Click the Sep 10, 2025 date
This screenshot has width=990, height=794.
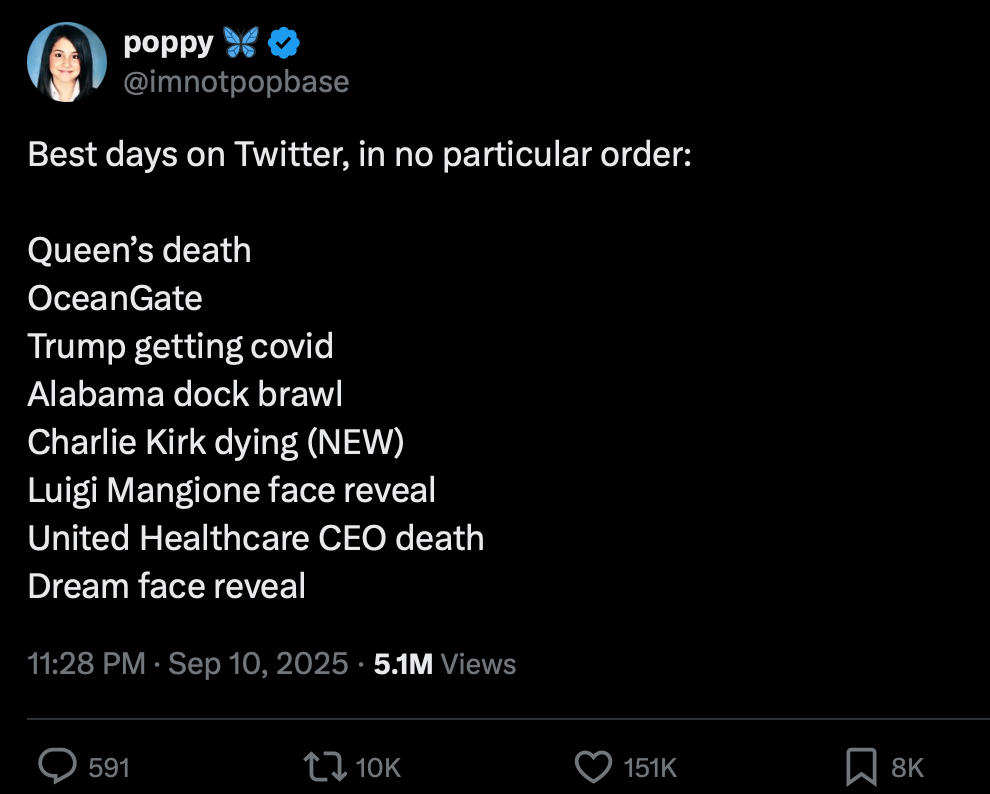258,664
